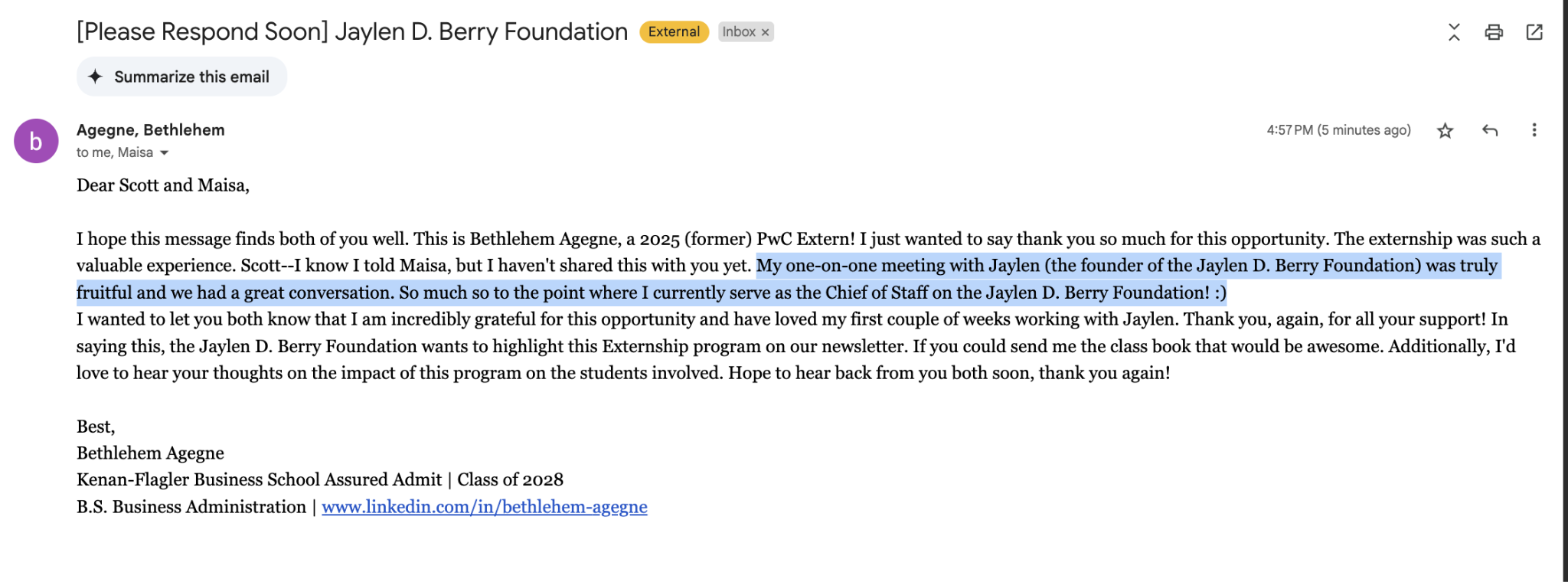Click the purple sender avatar 'b'
Screen dimensions: 1568x582
[36, 141]
